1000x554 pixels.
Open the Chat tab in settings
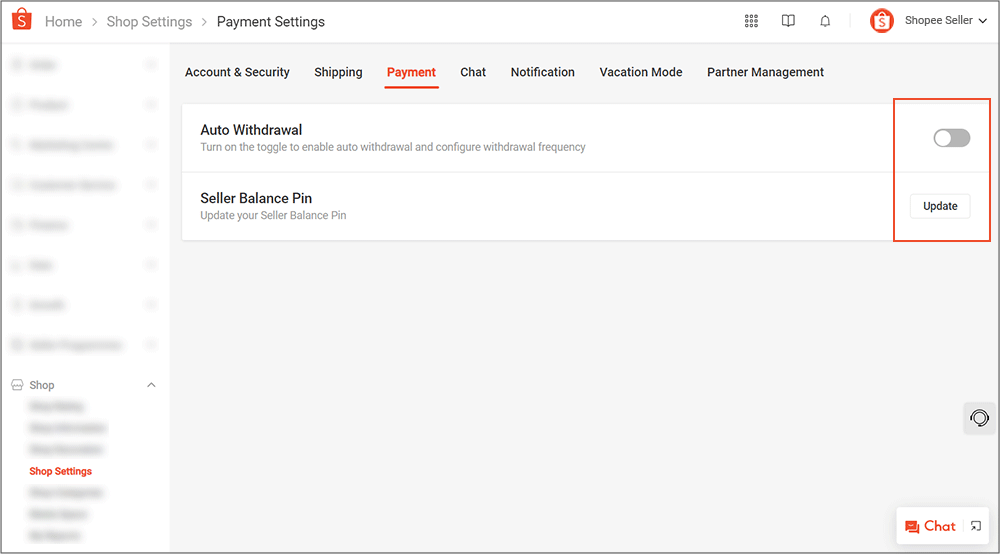pos(473,72)
